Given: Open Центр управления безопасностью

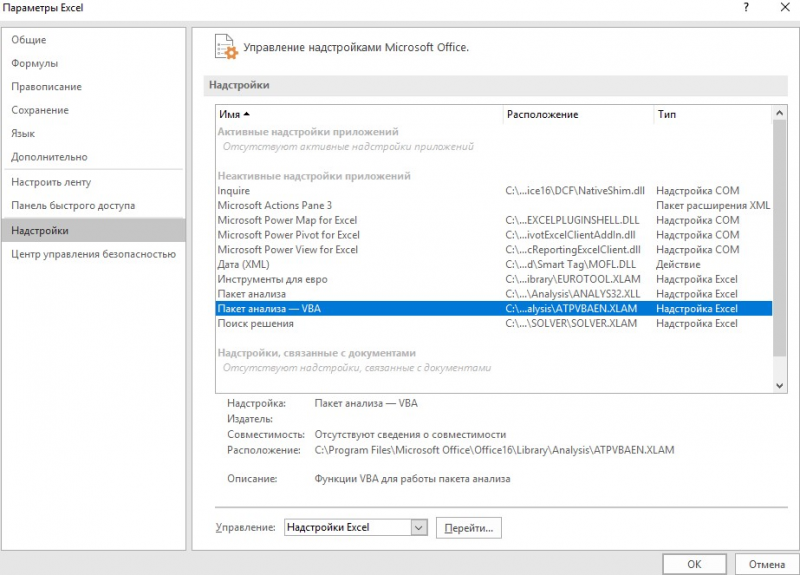Looking at the screenshot, I should pyautogui.click(x=93, y=254).
